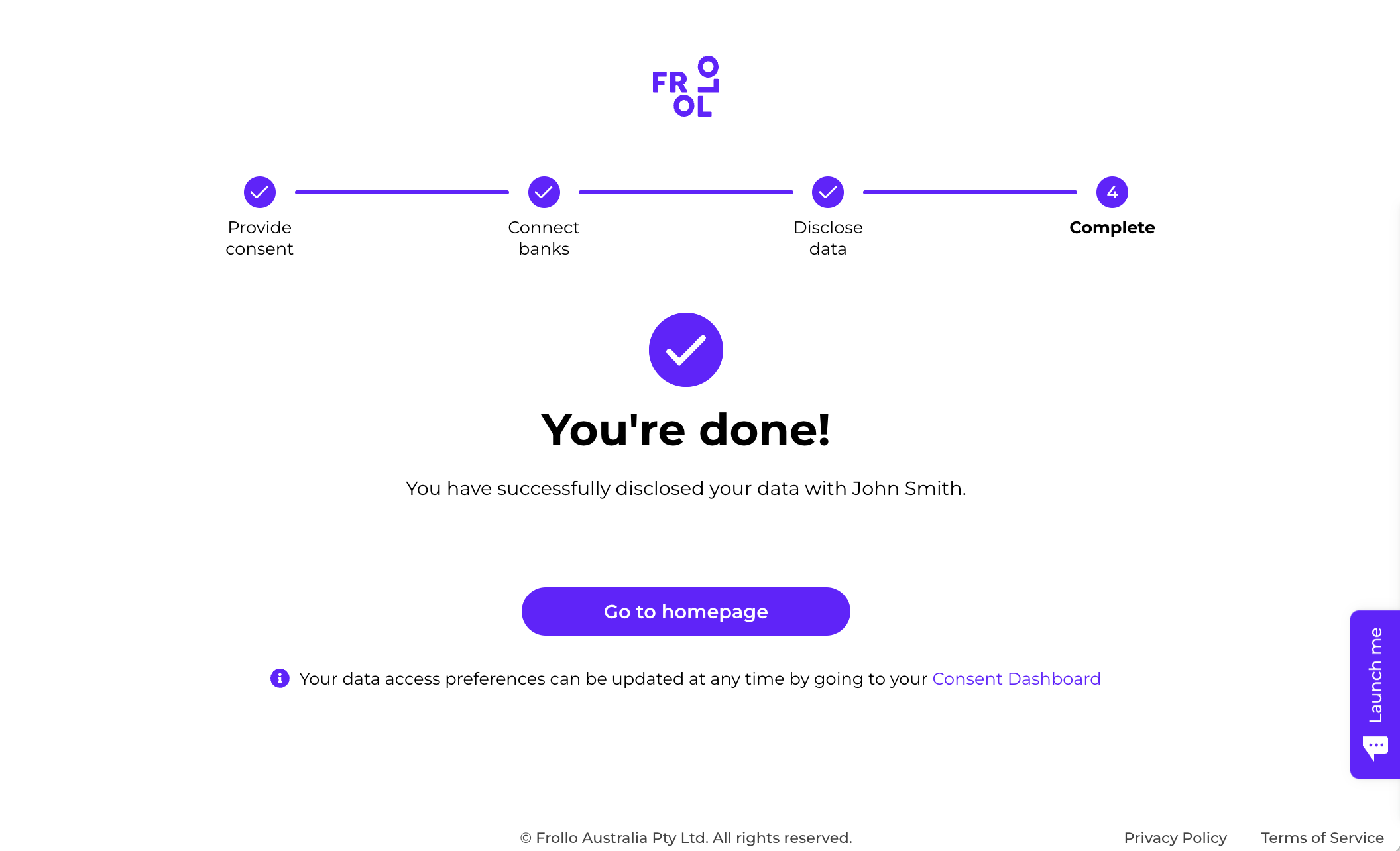Select the Disclose data step checkmark
This screenshot has width=1400, height=851.
click(828, 192)
